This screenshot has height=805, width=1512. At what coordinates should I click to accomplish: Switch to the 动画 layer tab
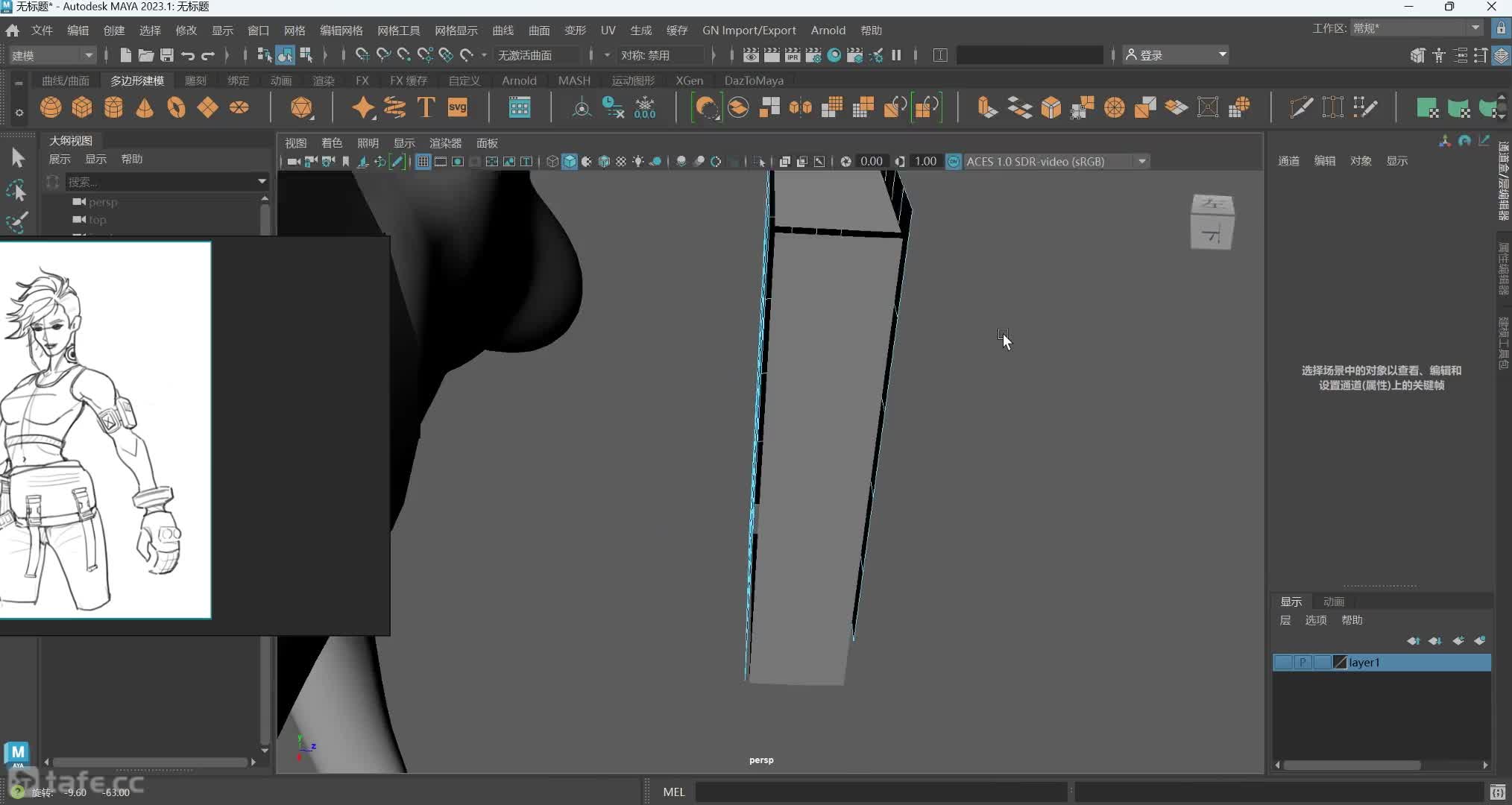click(x=1333, y=602)
